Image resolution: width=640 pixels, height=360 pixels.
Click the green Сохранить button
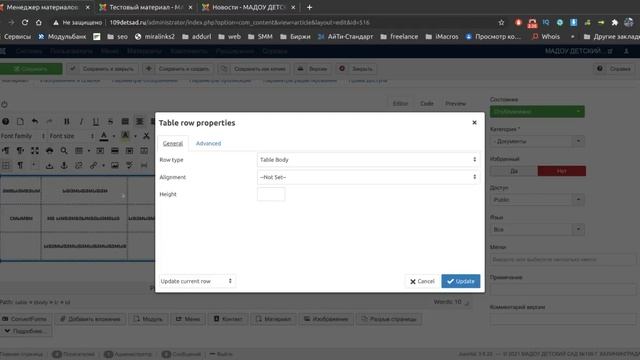point(31,69)
